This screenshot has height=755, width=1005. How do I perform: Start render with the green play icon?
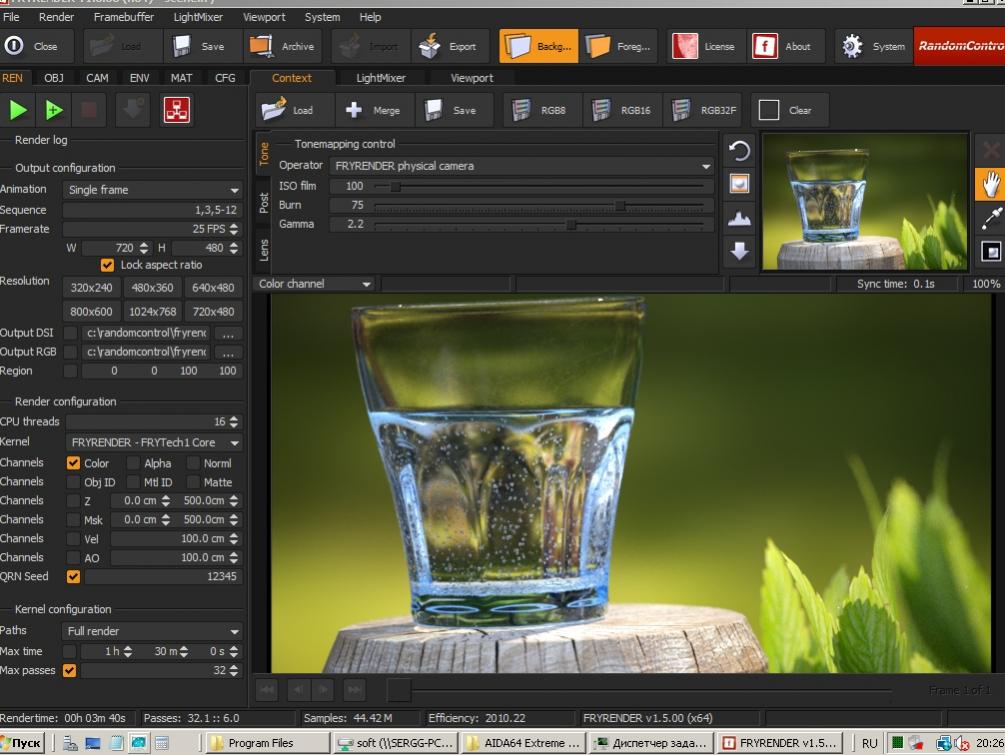pos(18,110)
